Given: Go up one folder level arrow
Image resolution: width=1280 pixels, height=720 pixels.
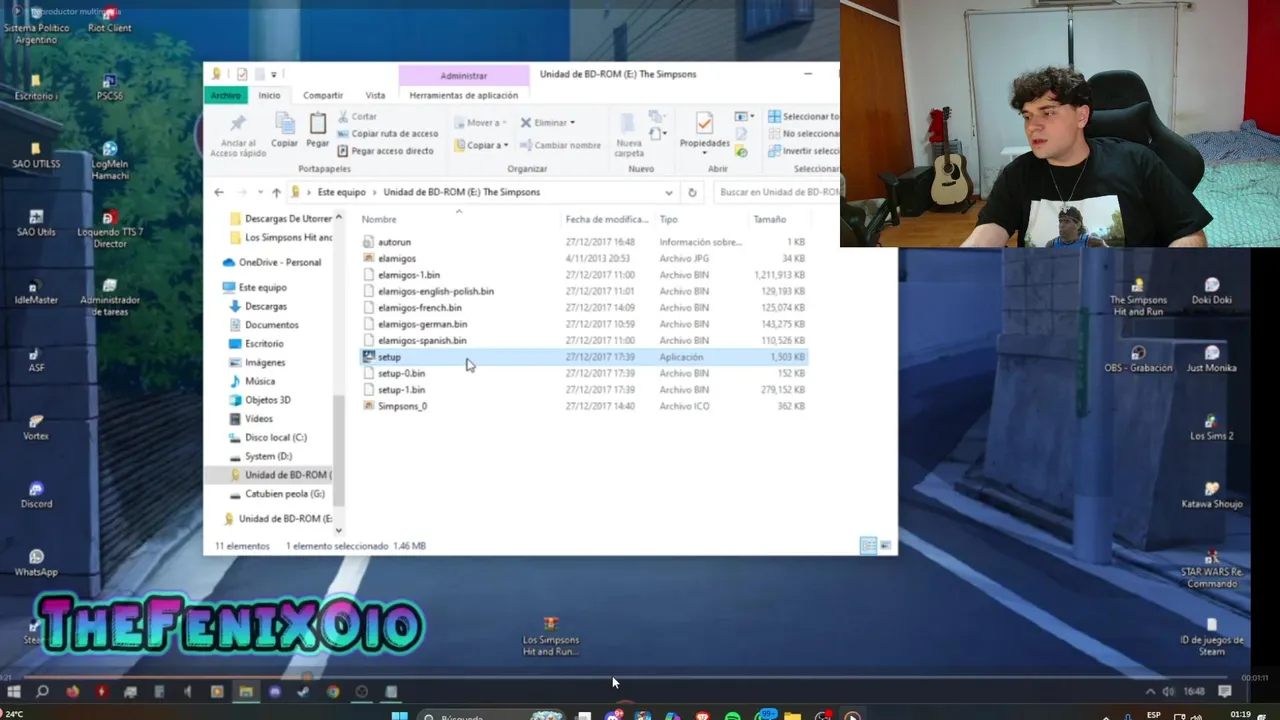Looking at the screenshot, I should (276, 192).
